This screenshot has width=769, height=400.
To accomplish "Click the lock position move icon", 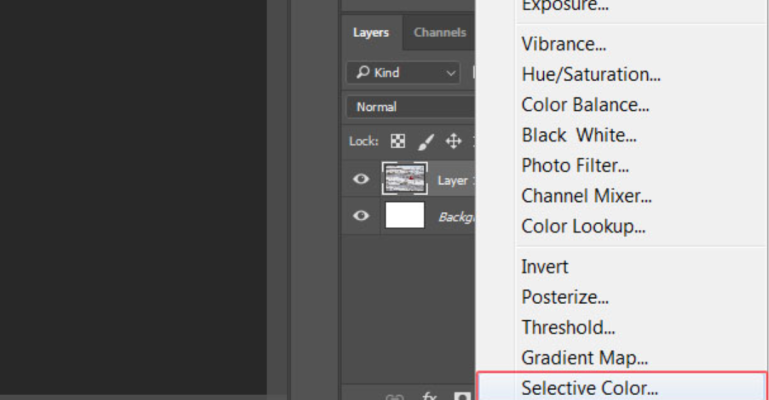I will pyautogui.click(x=453, y=141).
